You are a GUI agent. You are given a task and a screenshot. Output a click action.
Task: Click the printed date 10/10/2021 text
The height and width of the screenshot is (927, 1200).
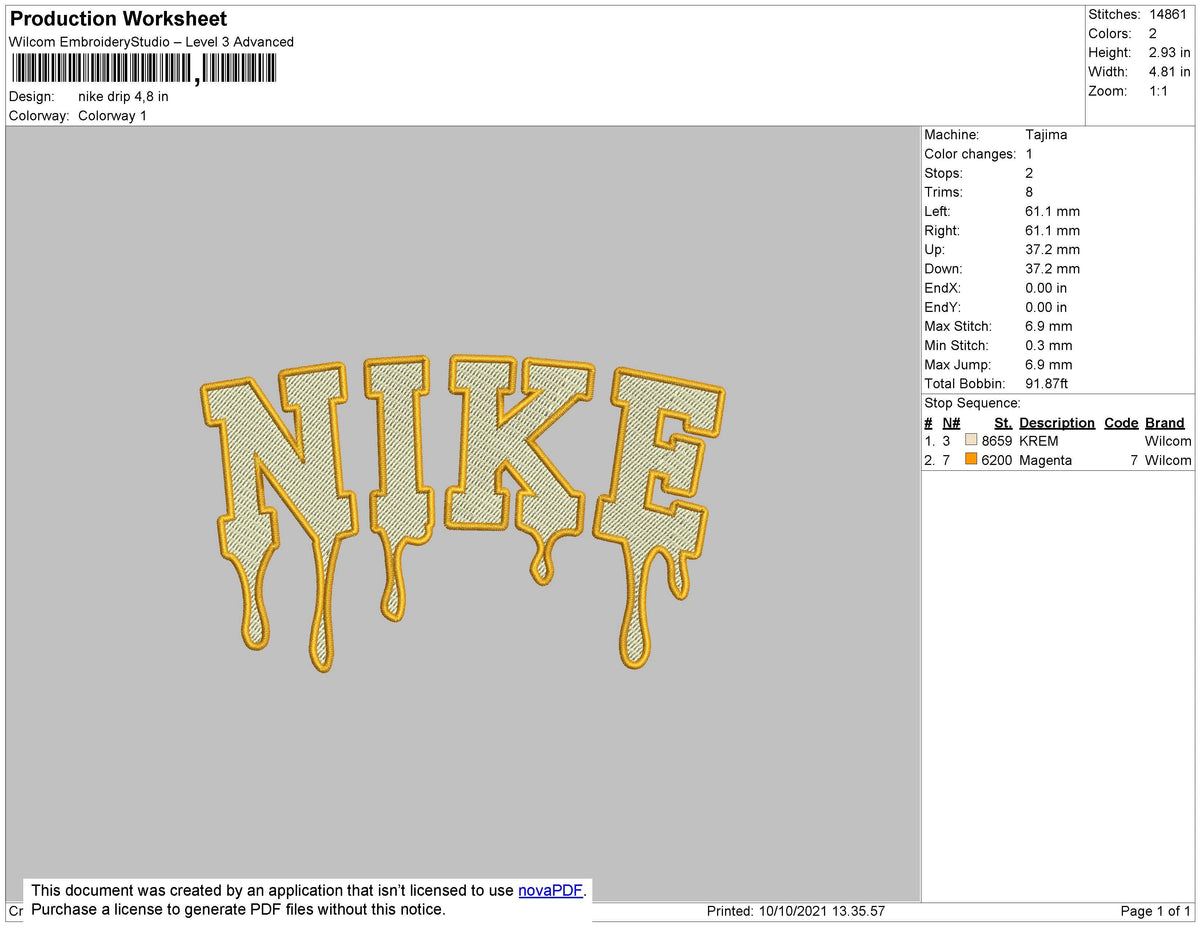[x=793, y=911]
